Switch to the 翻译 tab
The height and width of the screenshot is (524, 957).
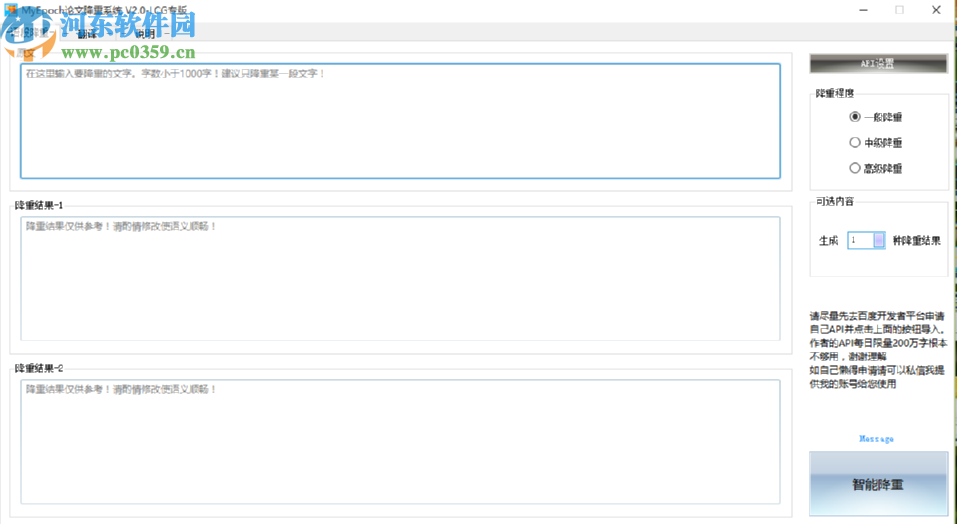coord(87,34)
